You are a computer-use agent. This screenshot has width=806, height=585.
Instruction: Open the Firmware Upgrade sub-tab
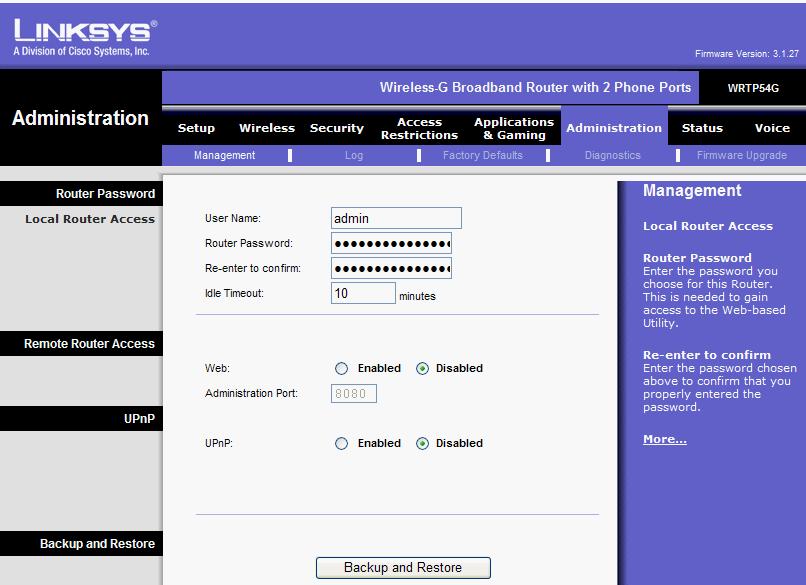pyautogui.click(x=742, y=155)
